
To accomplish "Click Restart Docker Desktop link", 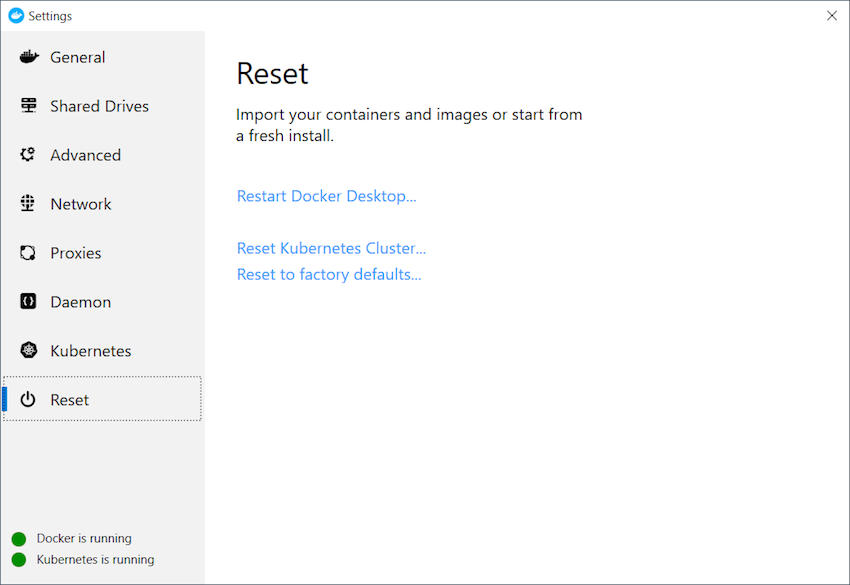I will coord(326,196).
